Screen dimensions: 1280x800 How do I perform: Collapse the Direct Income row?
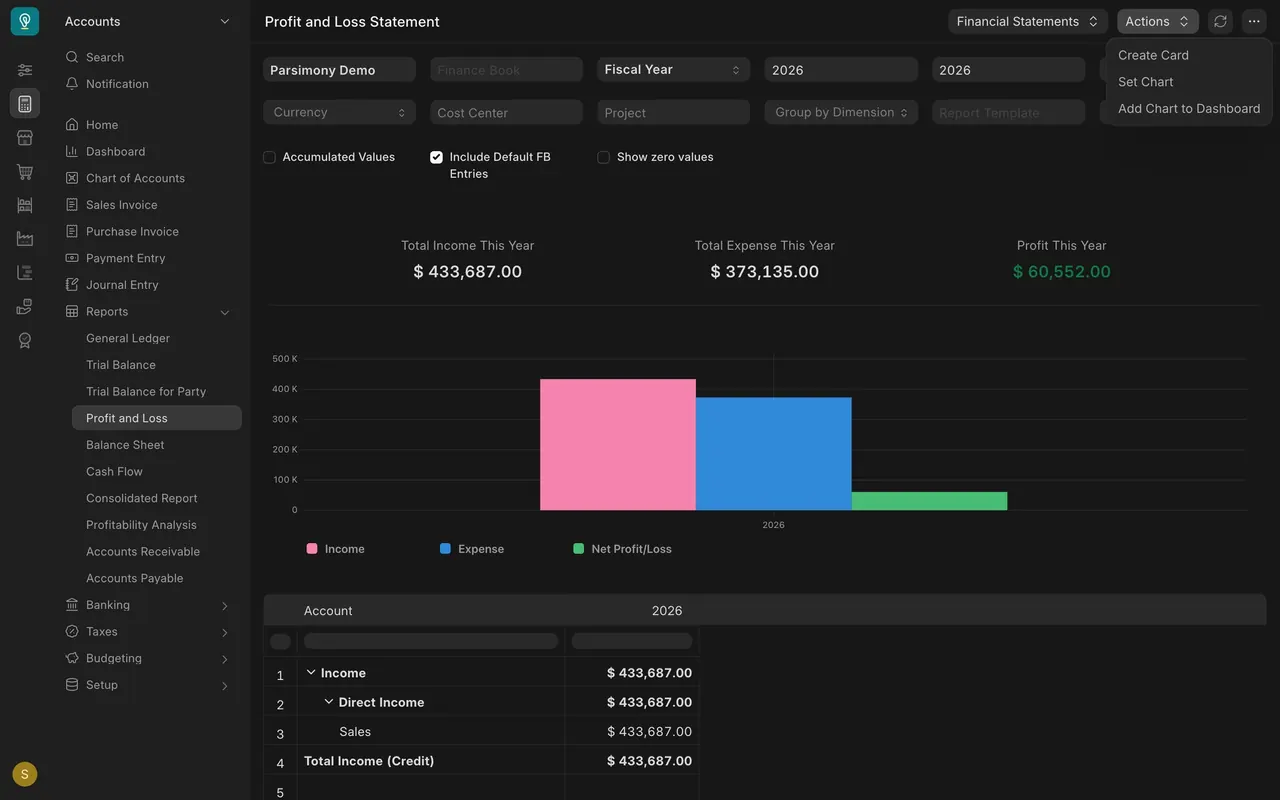[329, 702]
